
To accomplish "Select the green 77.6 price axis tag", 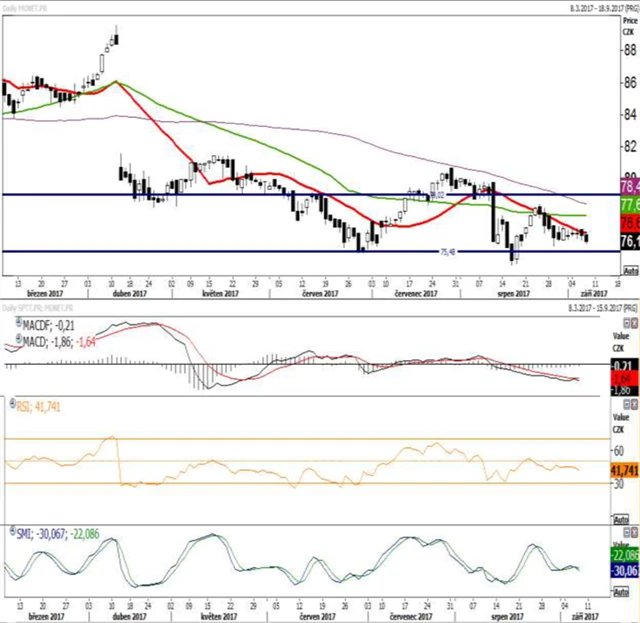I will [x=630, y=204].
